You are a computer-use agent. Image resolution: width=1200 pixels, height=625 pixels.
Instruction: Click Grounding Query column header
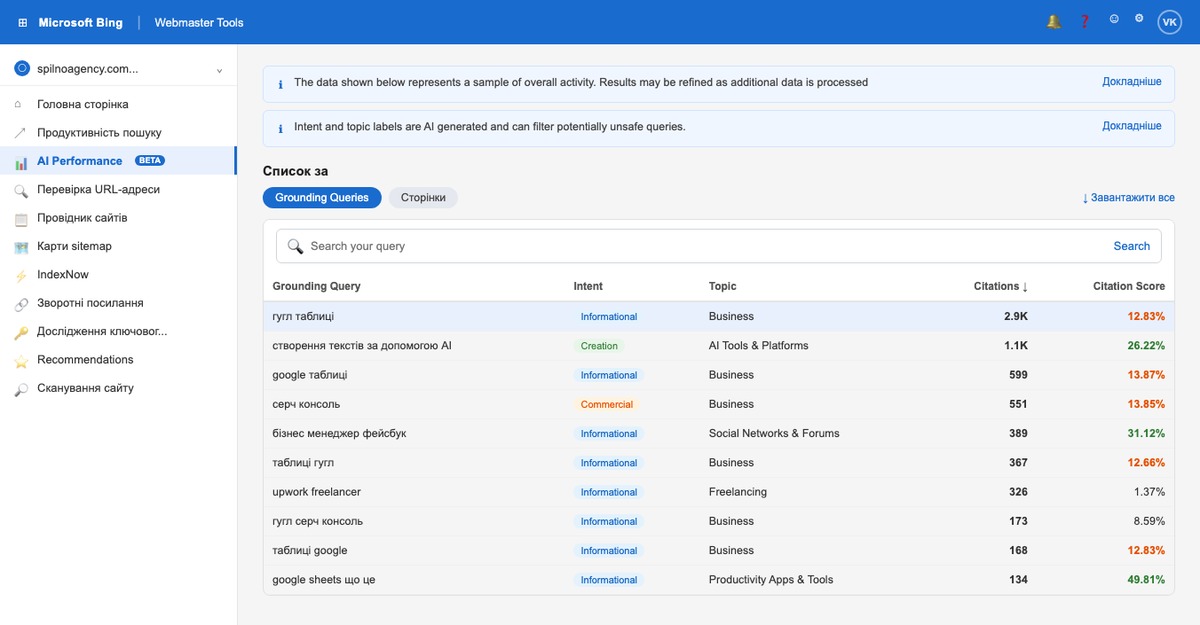point(316,286)
